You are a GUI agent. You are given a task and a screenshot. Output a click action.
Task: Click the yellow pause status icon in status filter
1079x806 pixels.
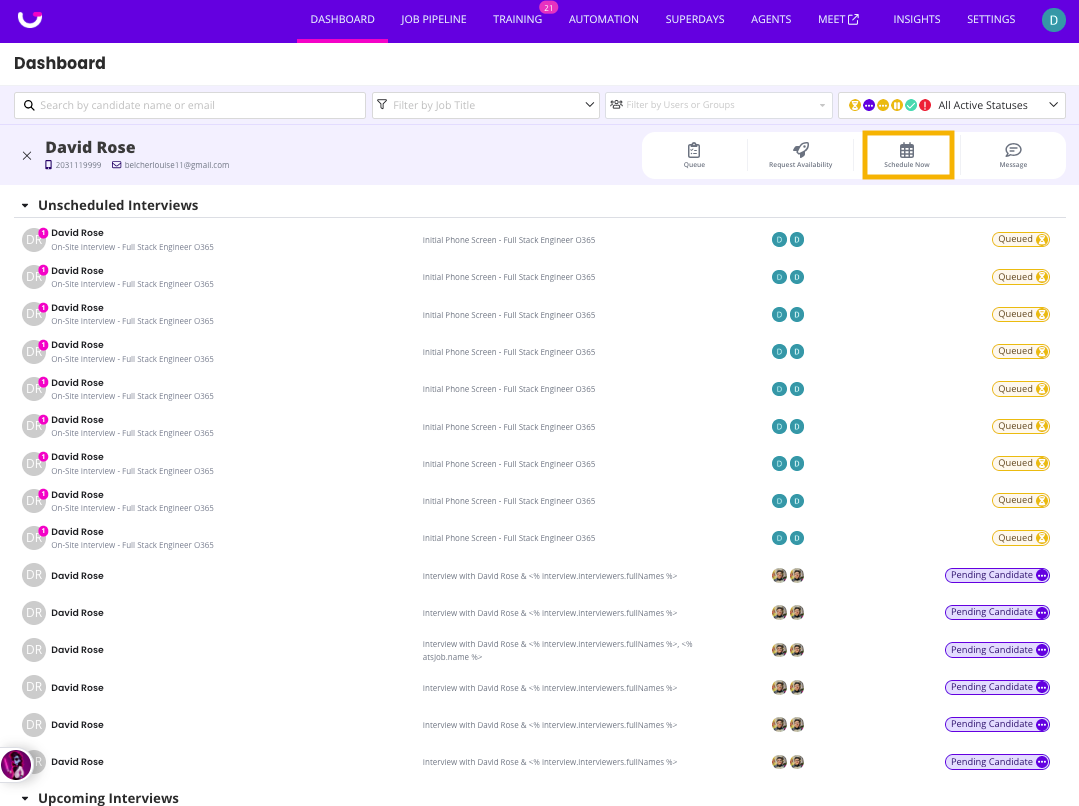coord(897,105)
